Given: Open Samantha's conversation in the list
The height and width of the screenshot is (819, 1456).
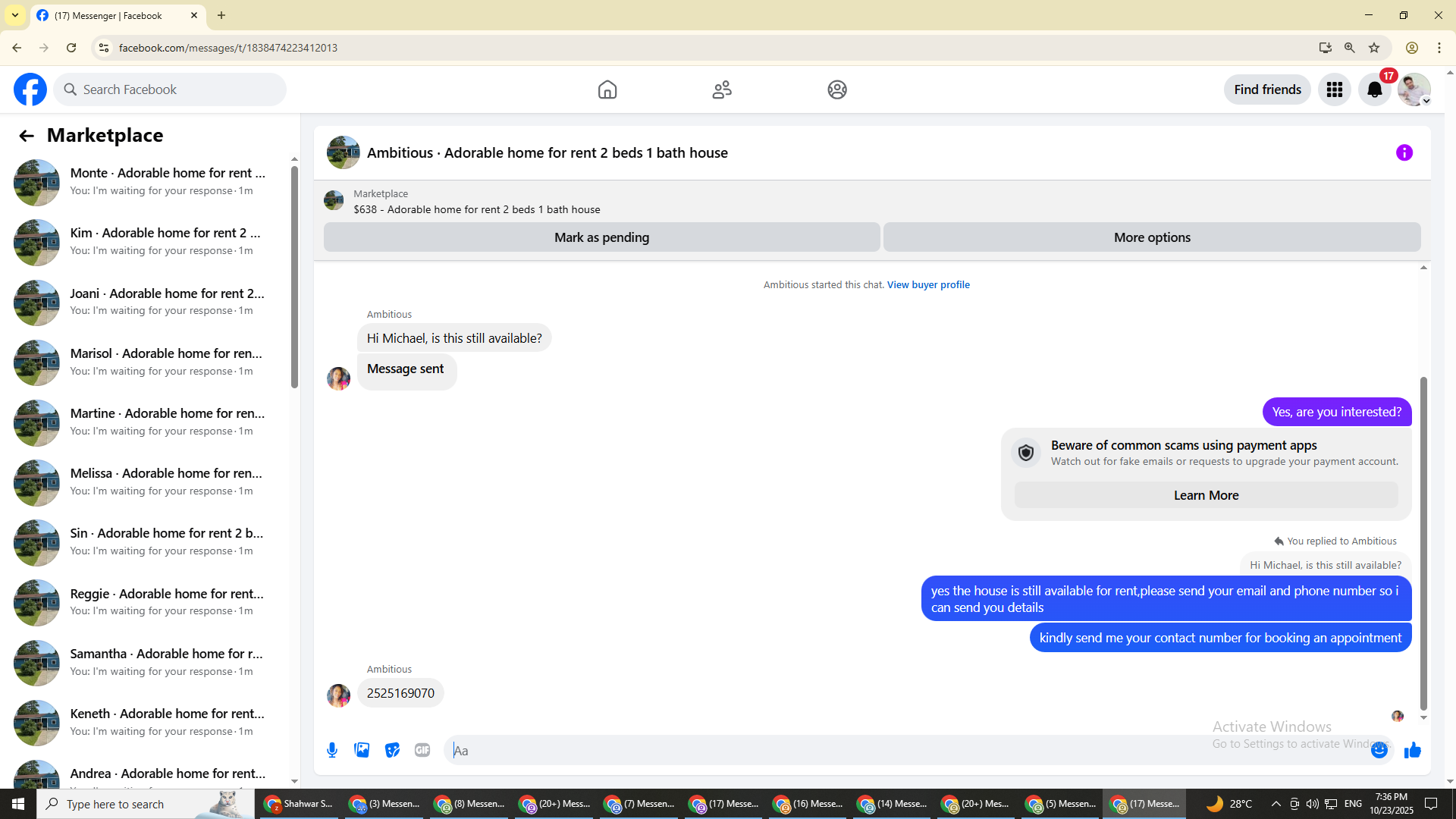Looking at the screenshot, I should (152, 661).
